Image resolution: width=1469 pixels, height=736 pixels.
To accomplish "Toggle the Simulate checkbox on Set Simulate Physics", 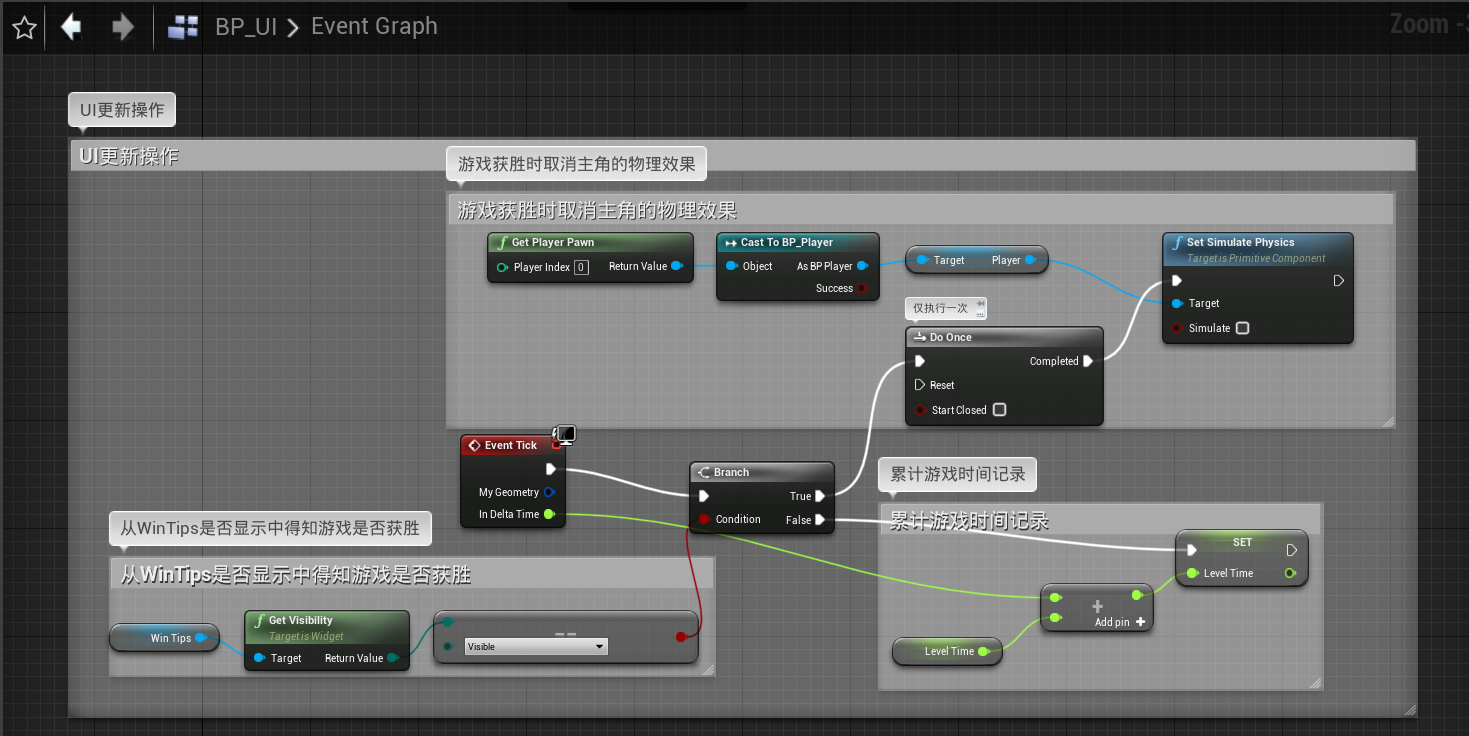I will [x=1242, y=328].
